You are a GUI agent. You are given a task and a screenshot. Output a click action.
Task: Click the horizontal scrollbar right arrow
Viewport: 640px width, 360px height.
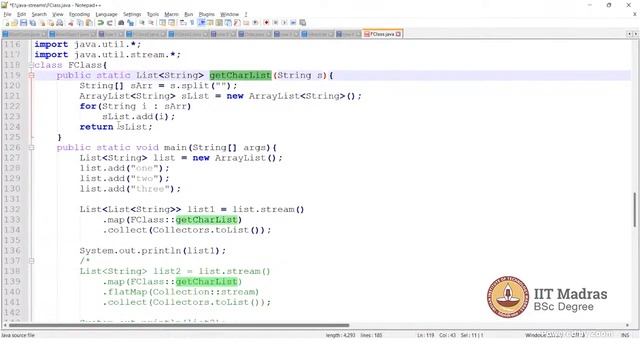click(627, 325)
